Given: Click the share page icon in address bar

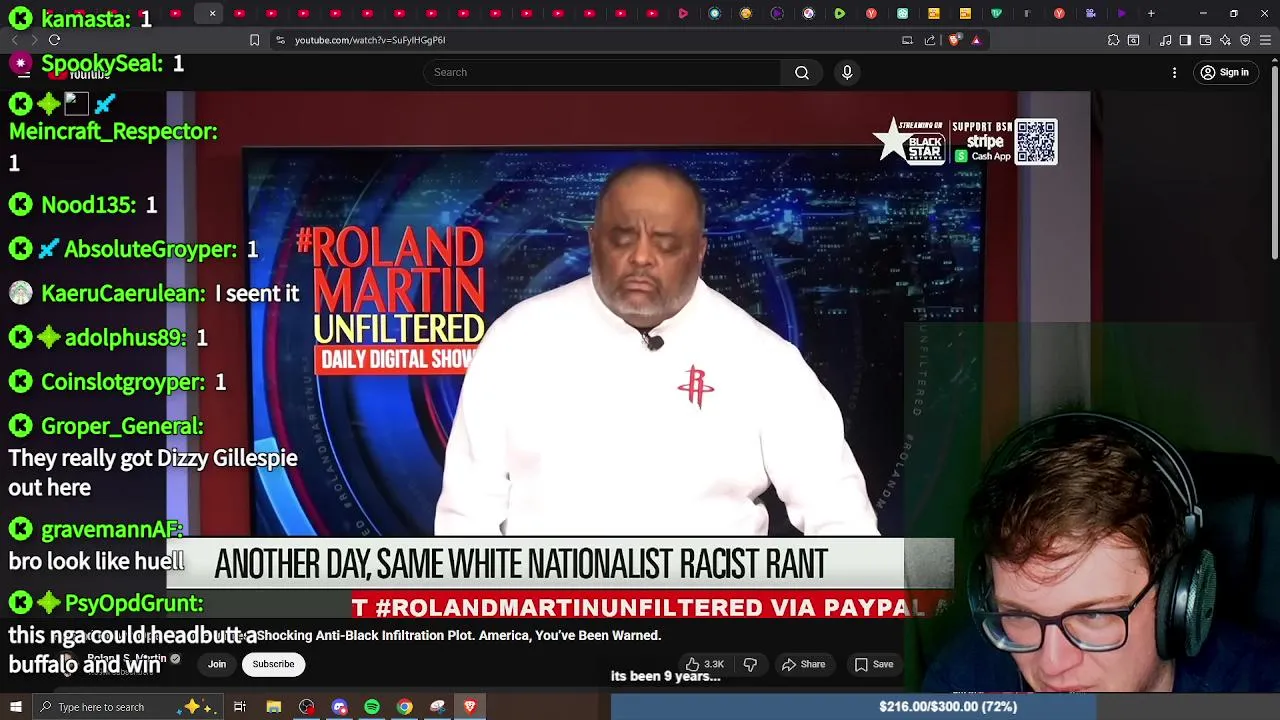Looking at the screenshot, I should (930, 40).
